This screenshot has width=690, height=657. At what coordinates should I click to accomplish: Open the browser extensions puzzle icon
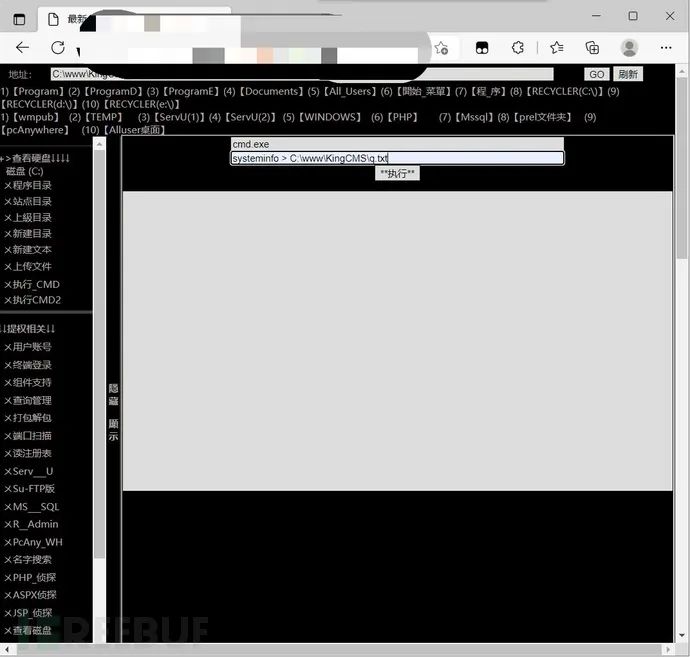(518, 47)
